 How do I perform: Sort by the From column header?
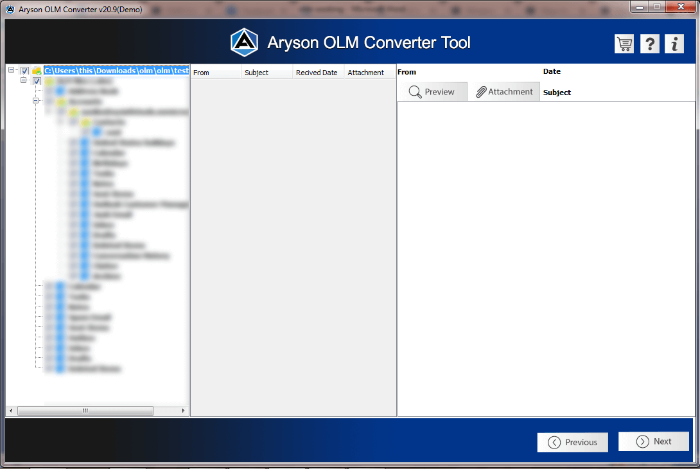tap(216, 72)
